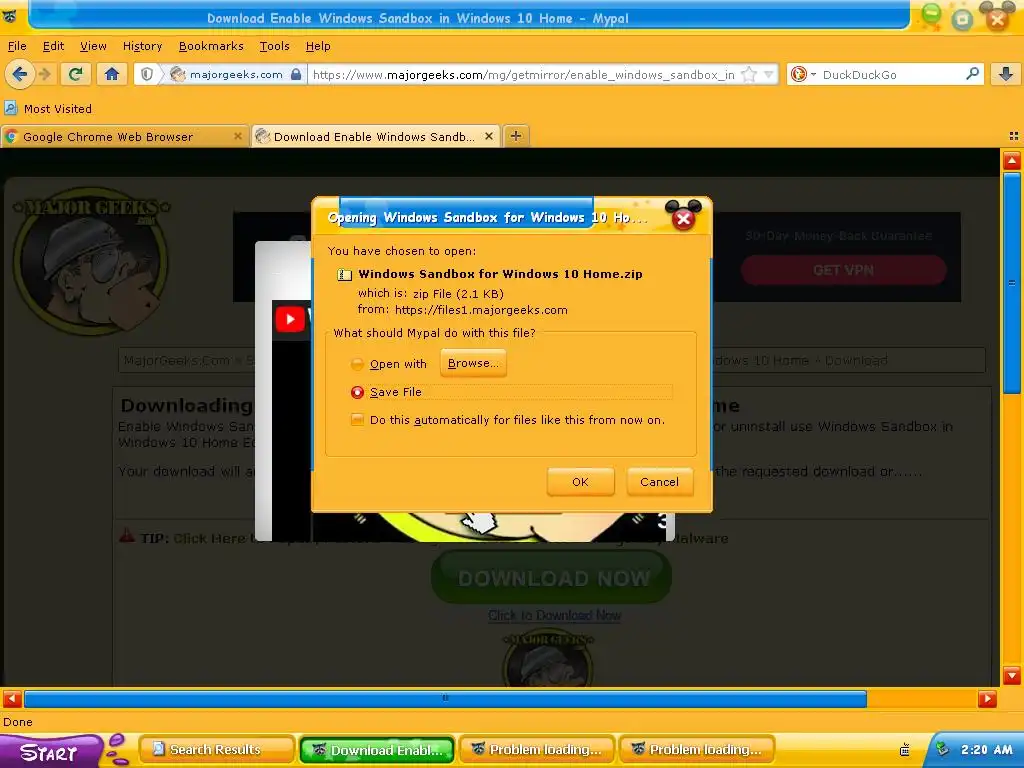Click the TIP warning triangle icon
Image resolution: width=1024 pixels, height=768 pixels.
127,536
